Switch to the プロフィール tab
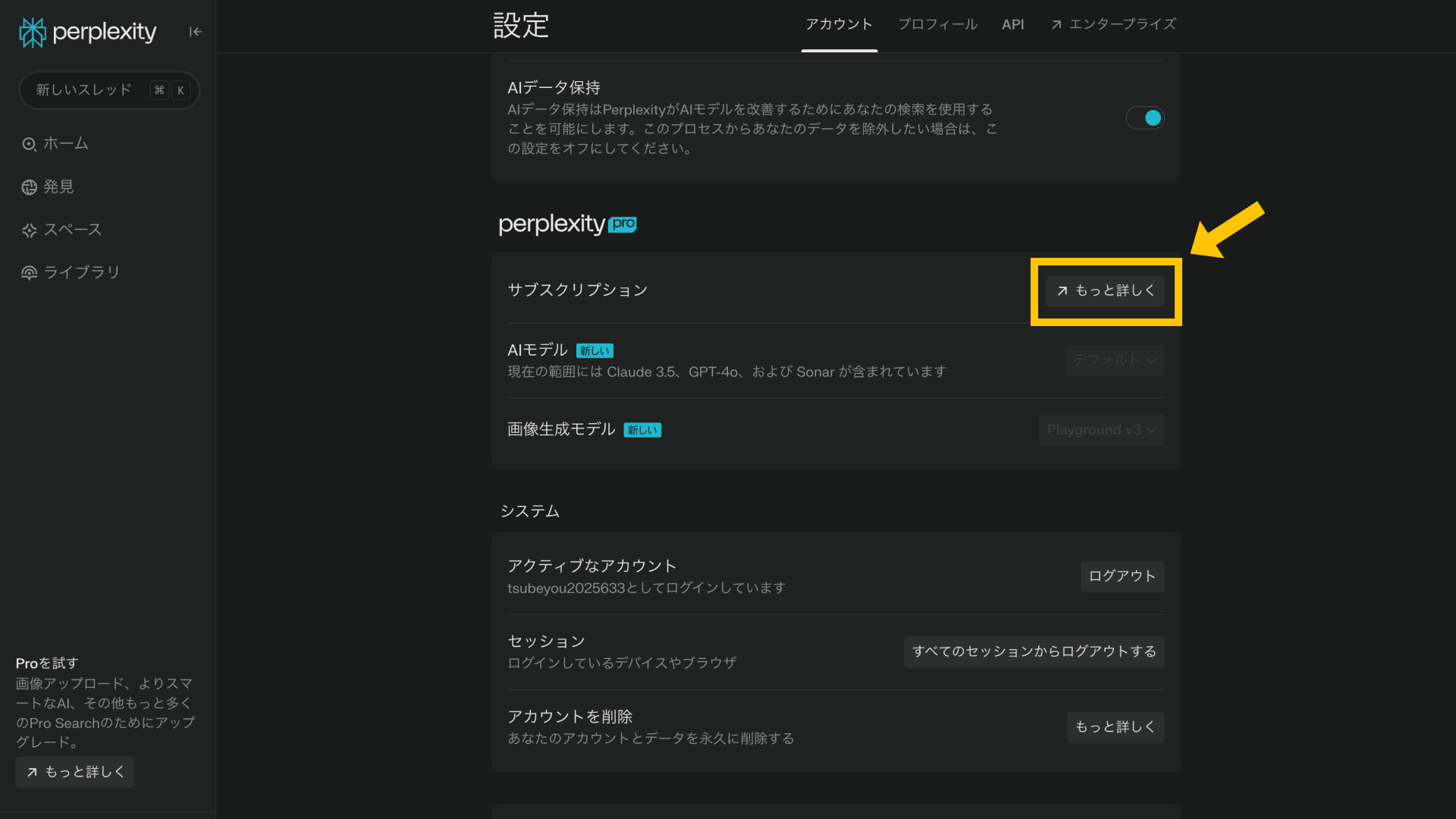This screenshot has height=819, width=1456. (937, 24)
